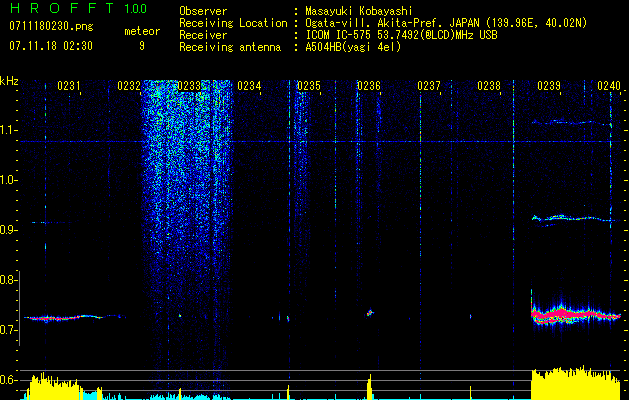Click the 0237 time marker

[x=429, y=86]
